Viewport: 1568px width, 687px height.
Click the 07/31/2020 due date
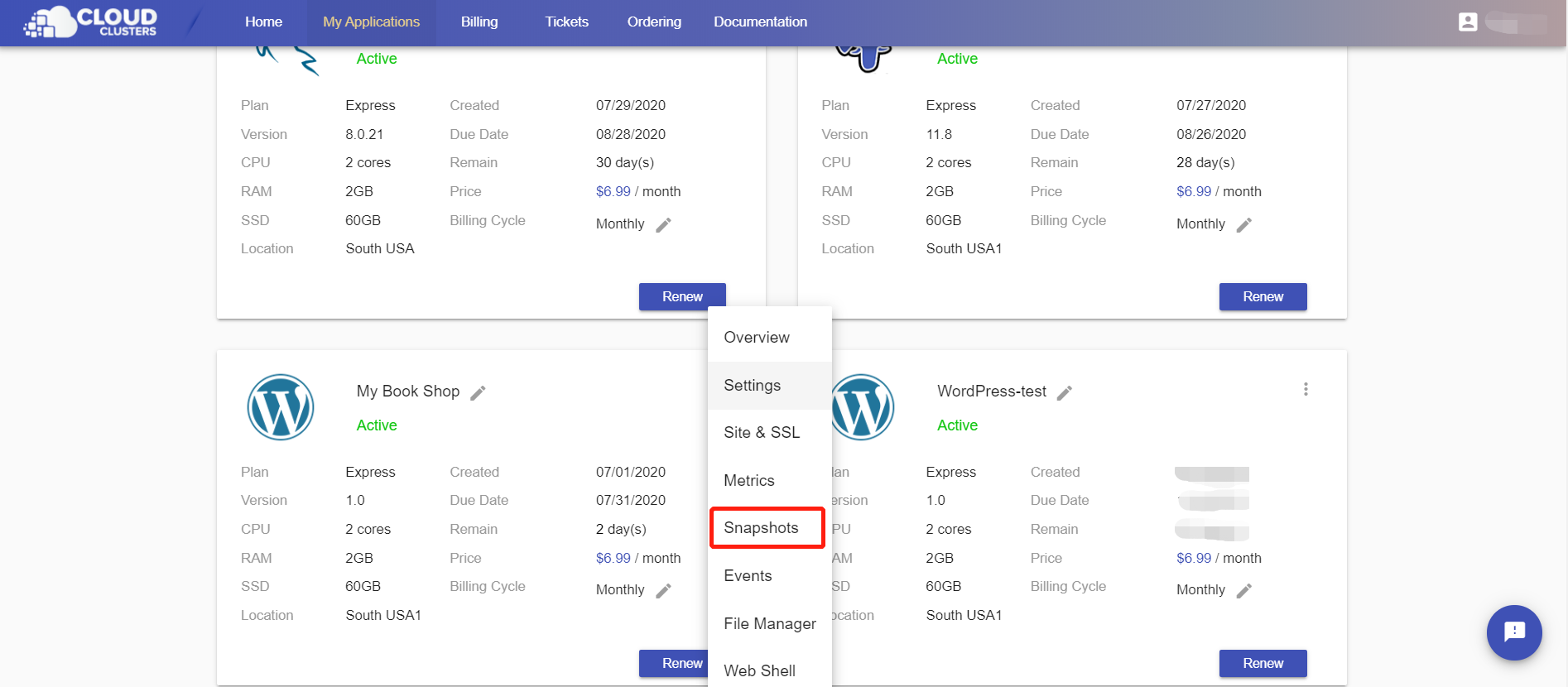pos(631,500)
